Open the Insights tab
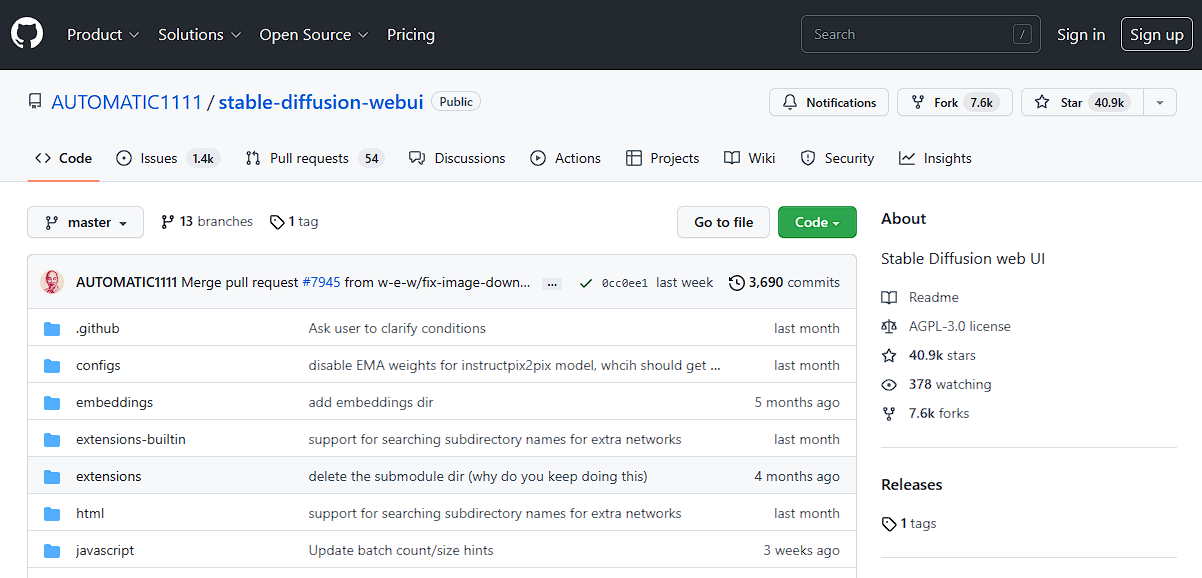 [935, 158]
